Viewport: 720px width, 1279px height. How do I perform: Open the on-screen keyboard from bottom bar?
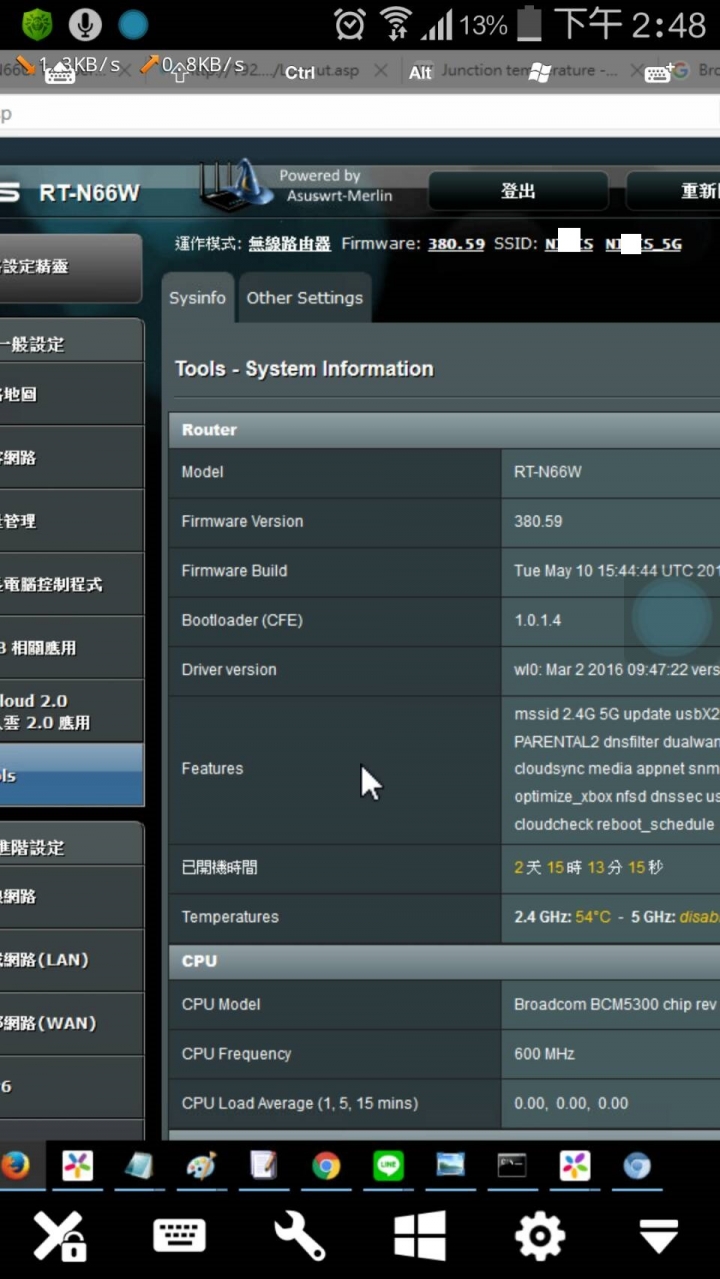tap(180, 1237)
